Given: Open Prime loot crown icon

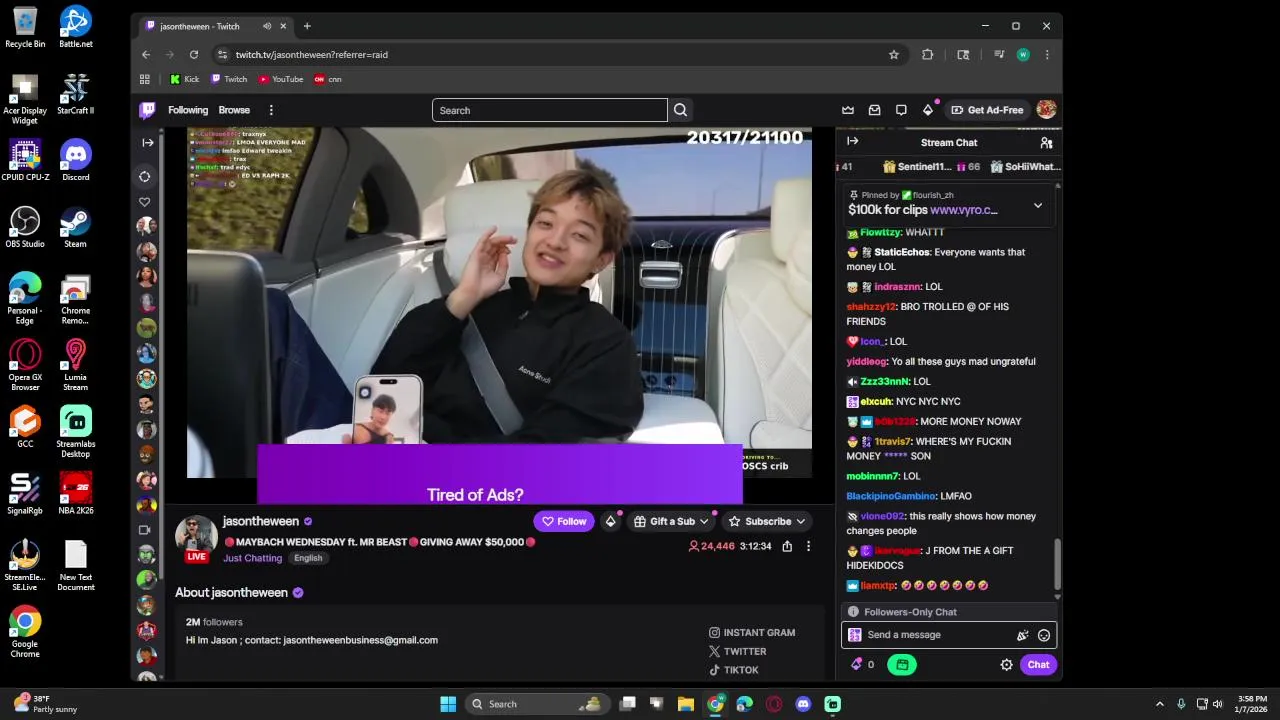Looking at the screenshot, I should pos(848,110).
